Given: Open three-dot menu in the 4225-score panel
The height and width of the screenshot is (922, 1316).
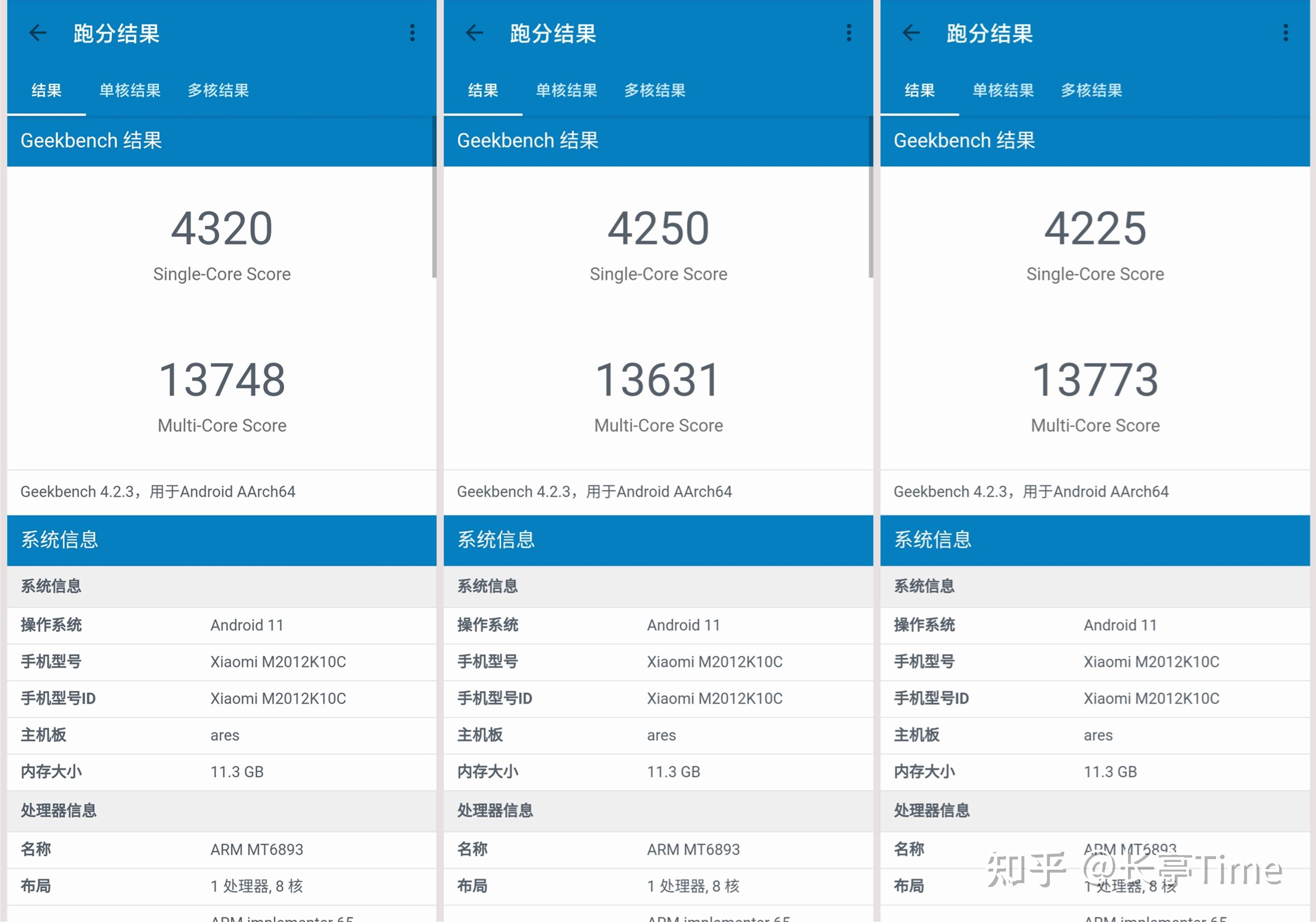Looking at the screenshot, I should tap(1286, 33).
